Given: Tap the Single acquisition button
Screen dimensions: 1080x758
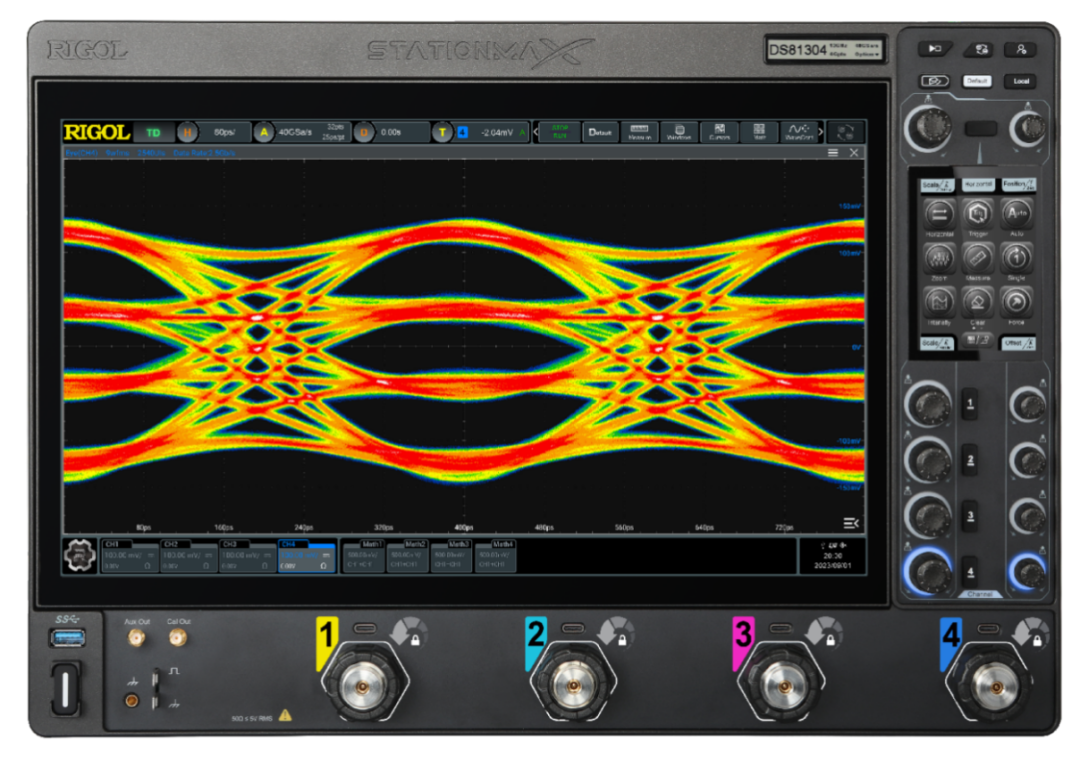Looking at the screenshot, I should pyautogui.click(x=1017, y=259).
